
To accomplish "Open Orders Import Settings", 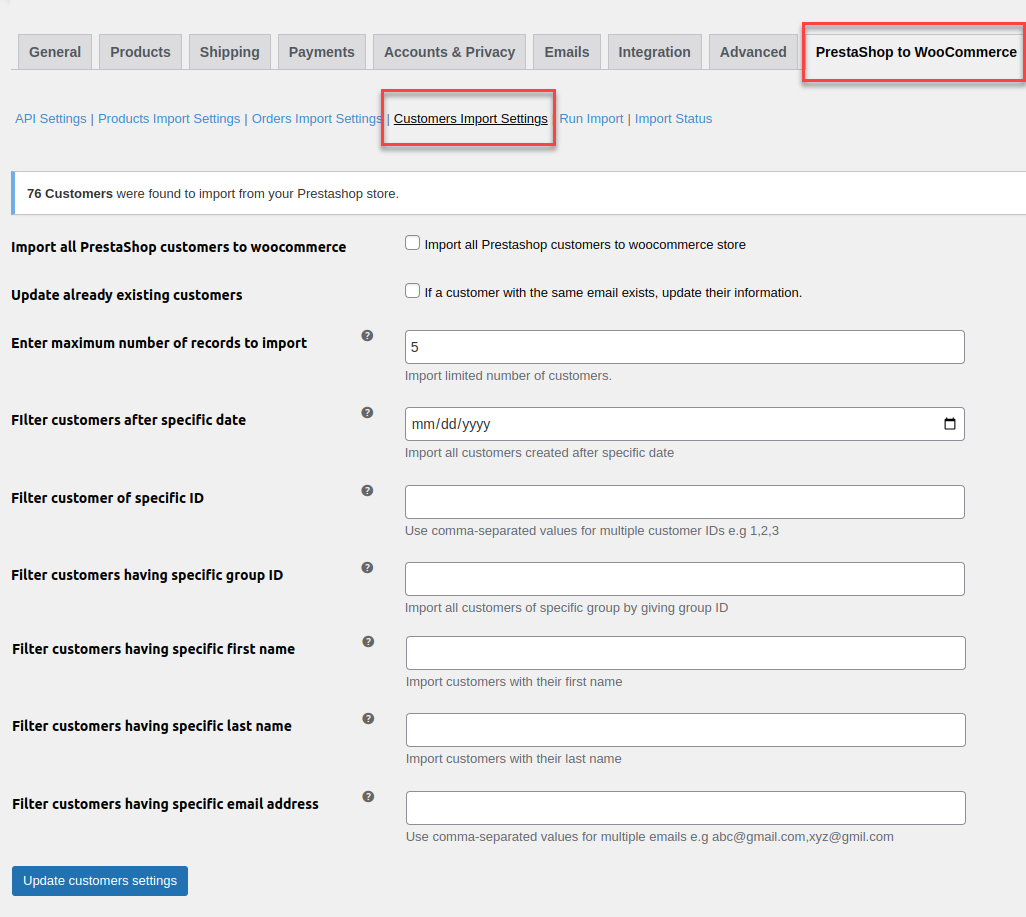I will [316, 118].
